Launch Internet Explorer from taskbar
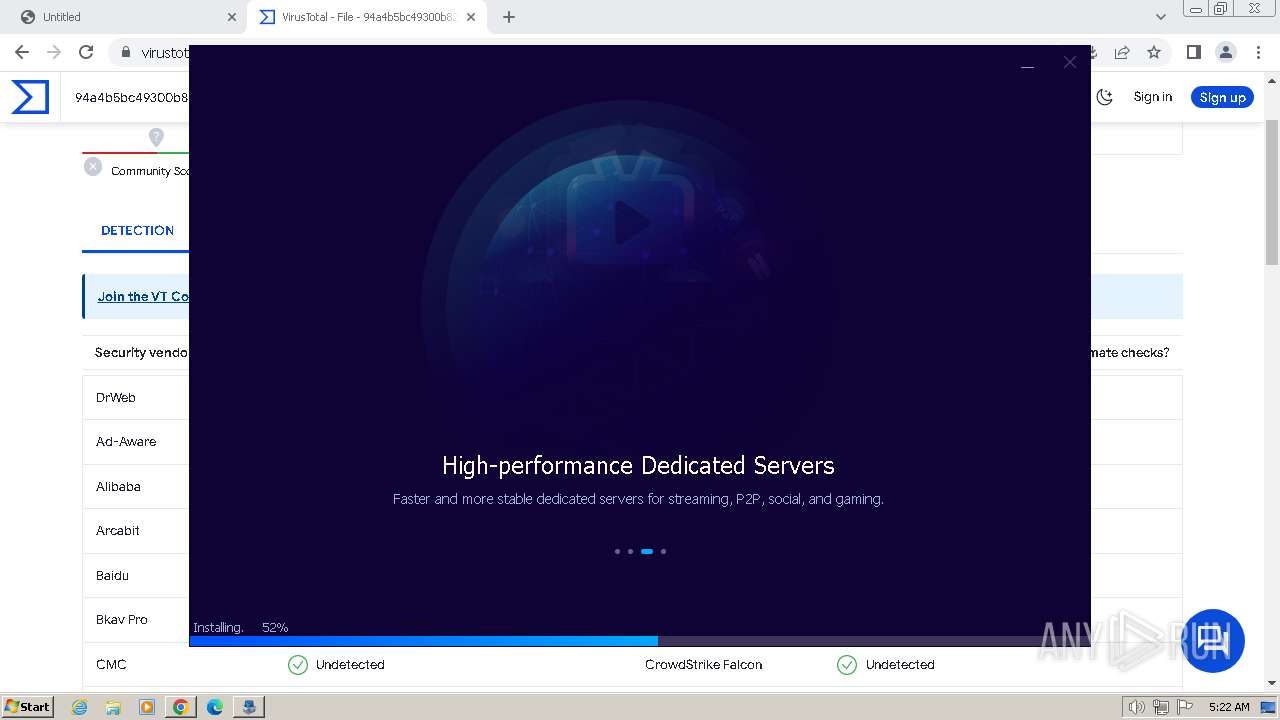1280x720 pixels. pos(79,707)
